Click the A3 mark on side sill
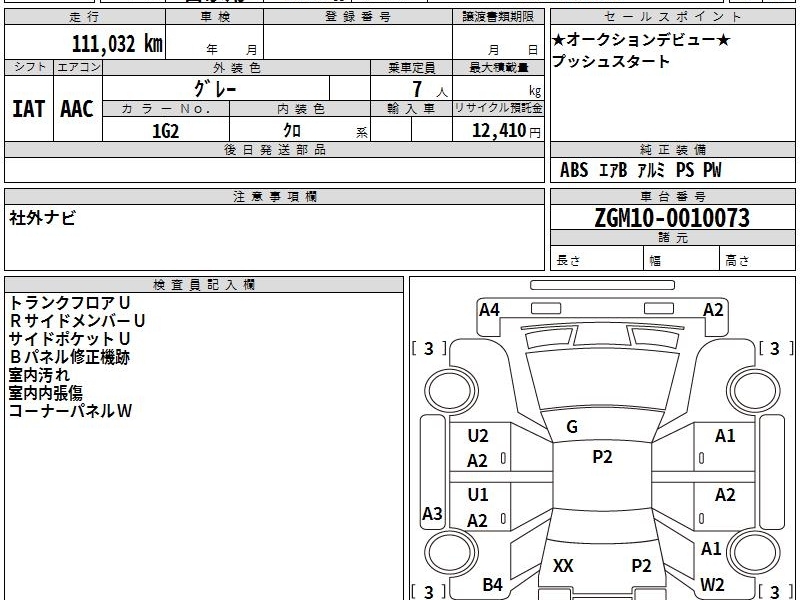The image size is (800, 600). [432, 513]
